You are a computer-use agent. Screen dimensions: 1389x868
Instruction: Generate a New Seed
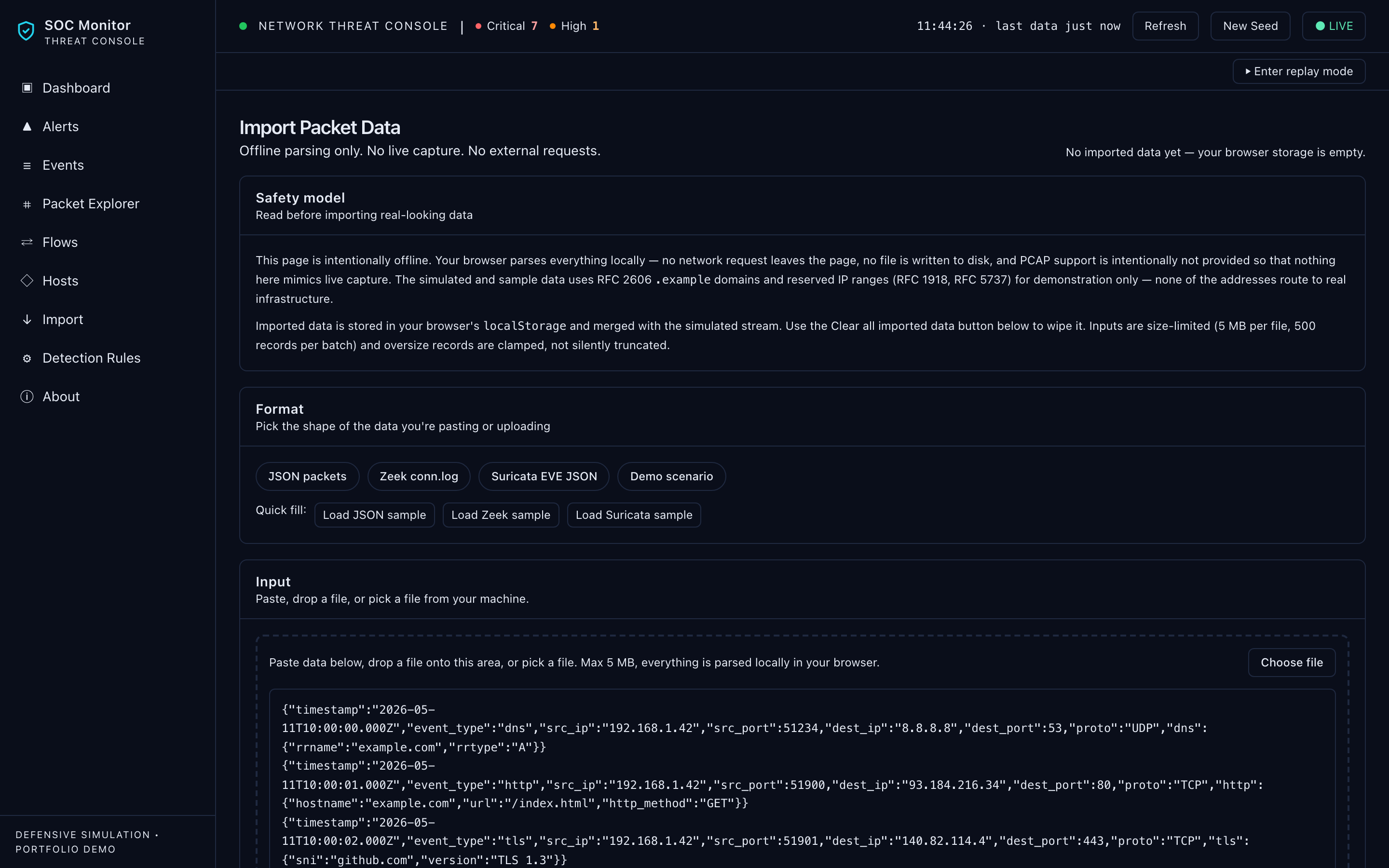tap(1250, 26)
